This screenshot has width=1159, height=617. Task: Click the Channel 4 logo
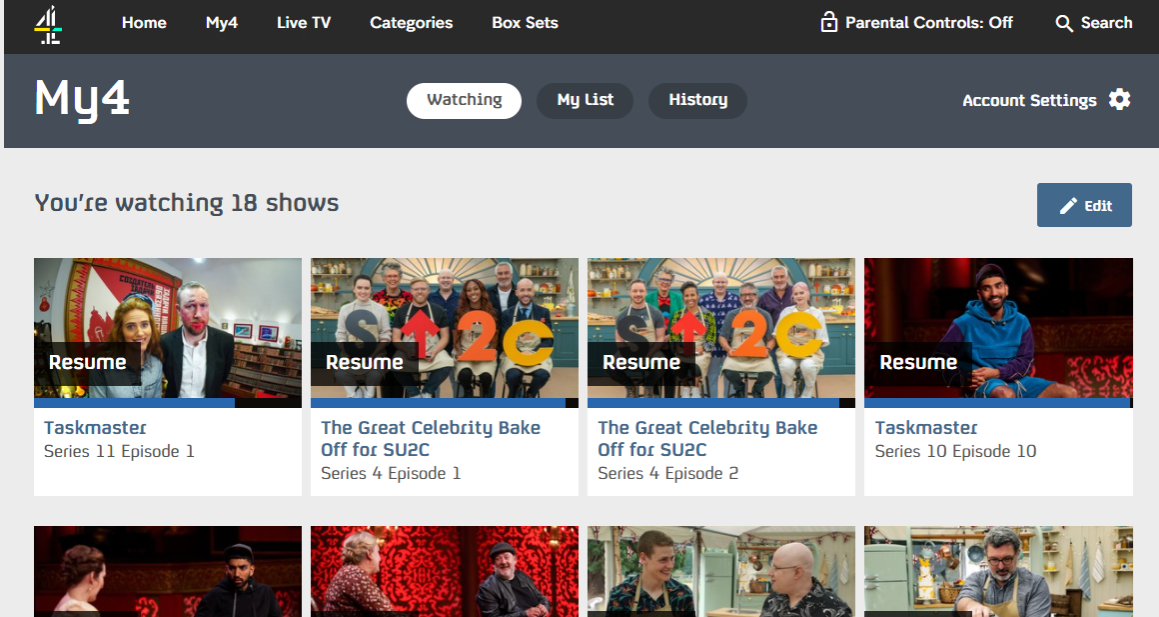(48, 24)
